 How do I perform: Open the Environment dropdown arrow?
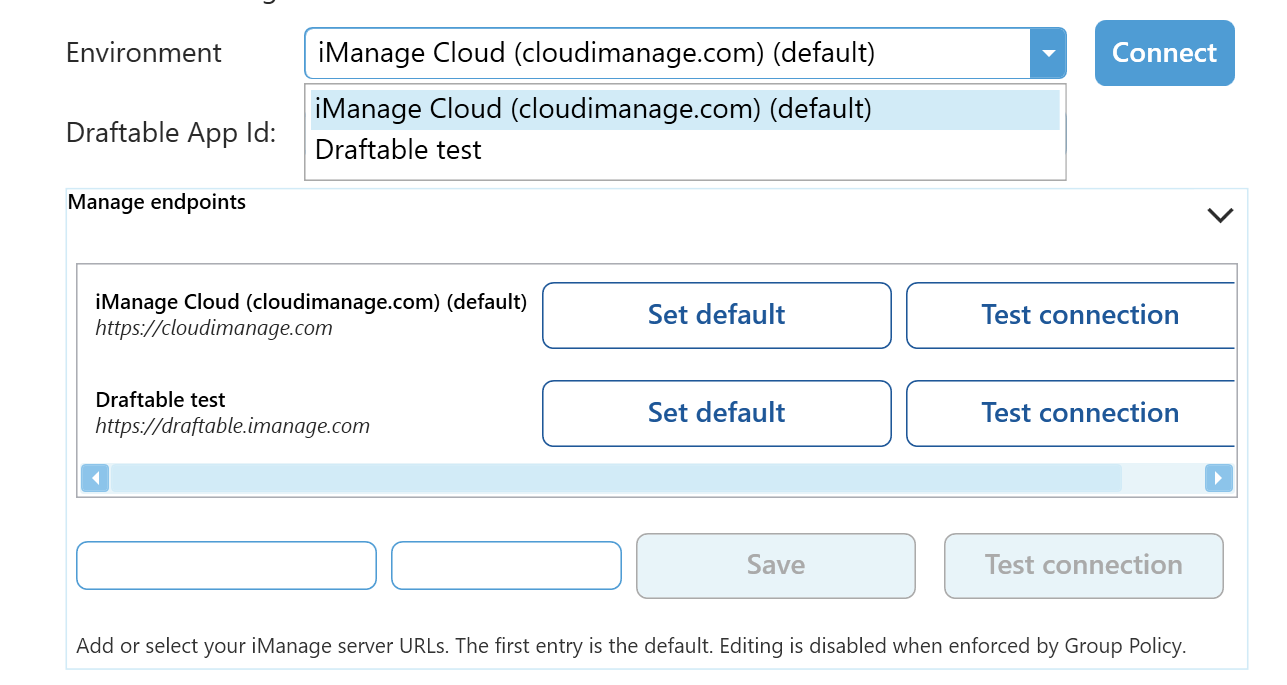pos(1047,53)
